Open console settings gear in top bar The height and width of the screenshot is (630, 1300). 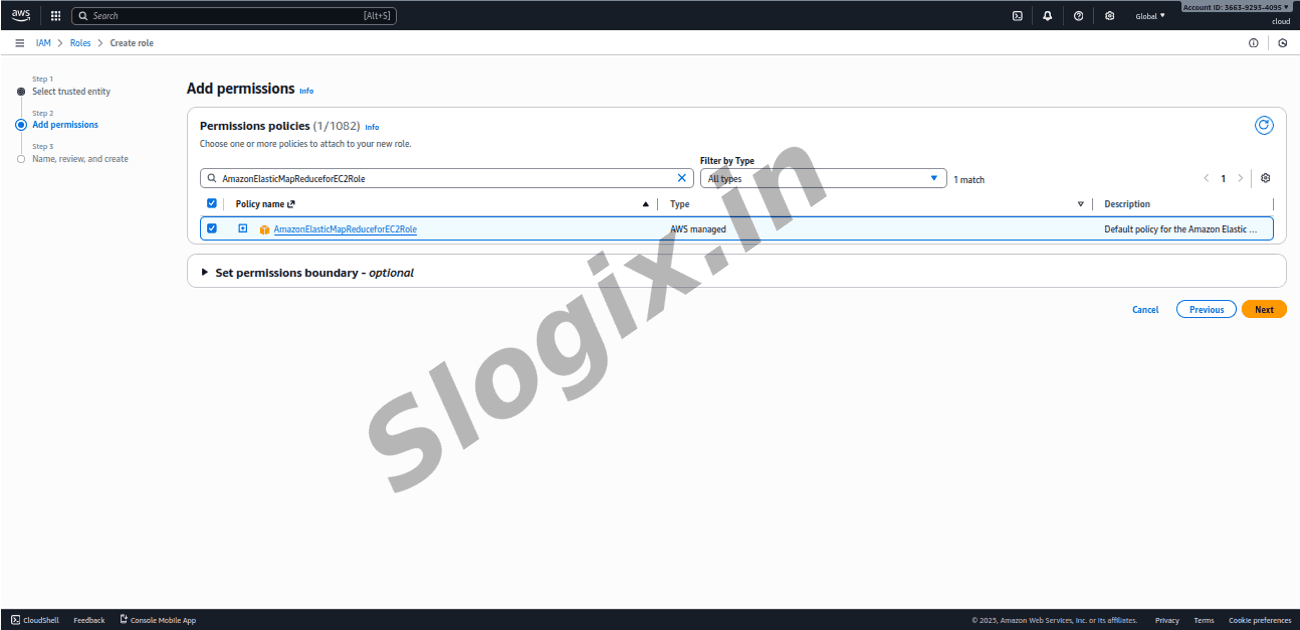pyautogui.click(x=1109, y=16)
